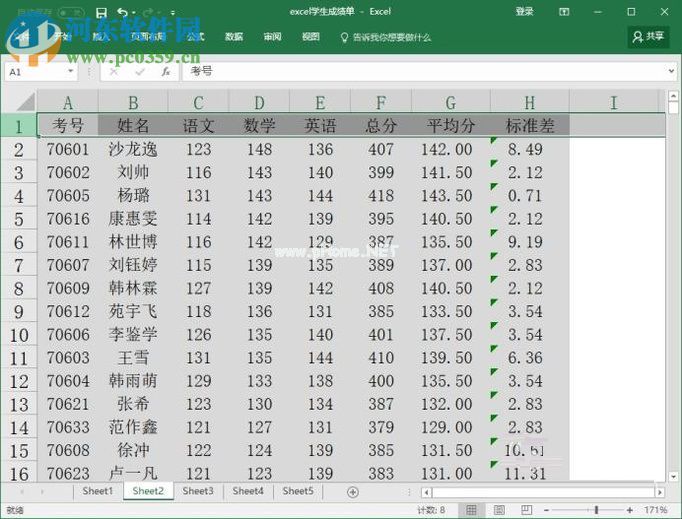Switch to the Sheet3 tab
The image size is (682, 519).
pos(198,491)
